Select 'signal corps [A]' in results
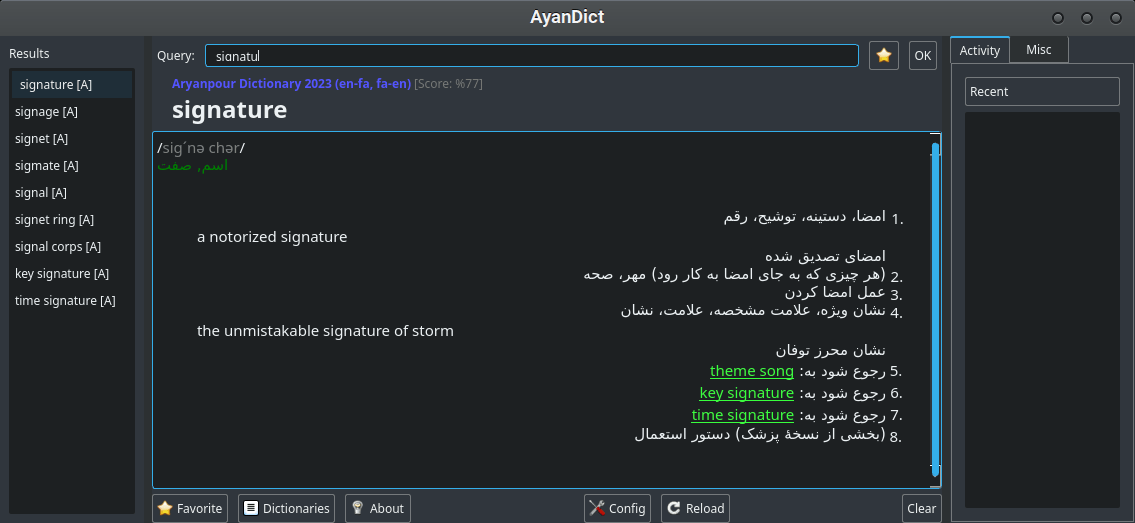The height and width of the screenshot is (523, 1135). (x=72, y=247)
